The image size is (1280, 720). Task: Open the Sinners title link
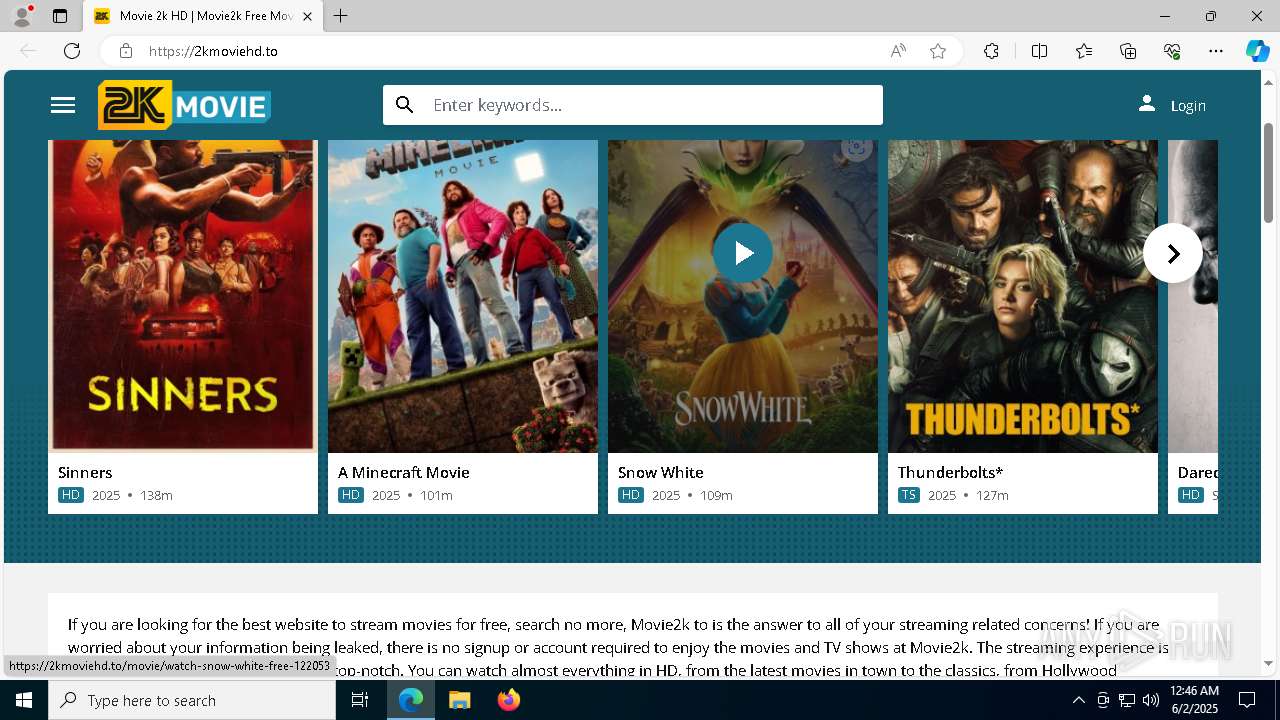[x=85, y=472]
